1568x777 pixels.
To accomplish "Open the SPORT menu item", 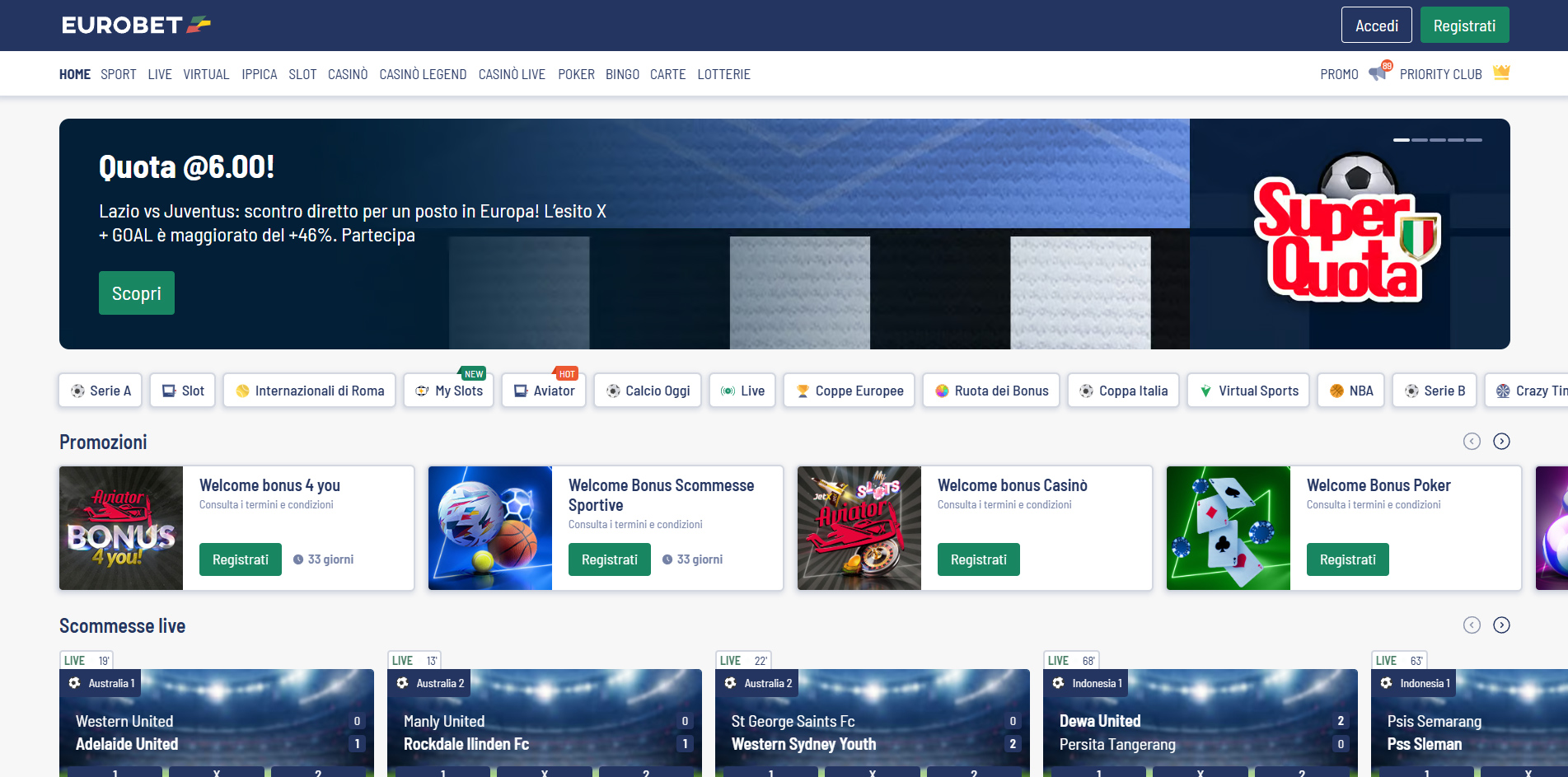I will coord(119,74).
